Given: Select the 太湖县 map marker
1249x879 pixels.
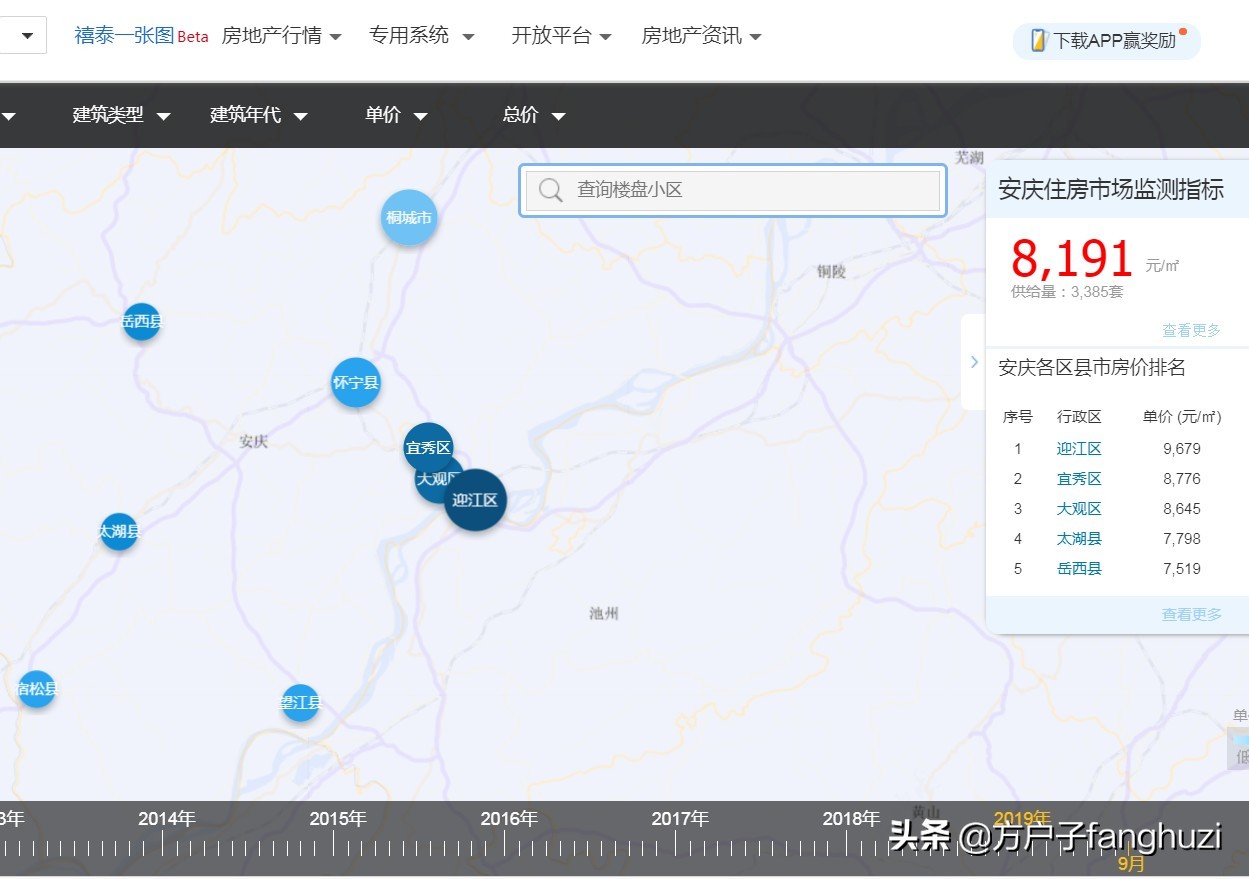Looking at the screenshot, I should (119, 531).
